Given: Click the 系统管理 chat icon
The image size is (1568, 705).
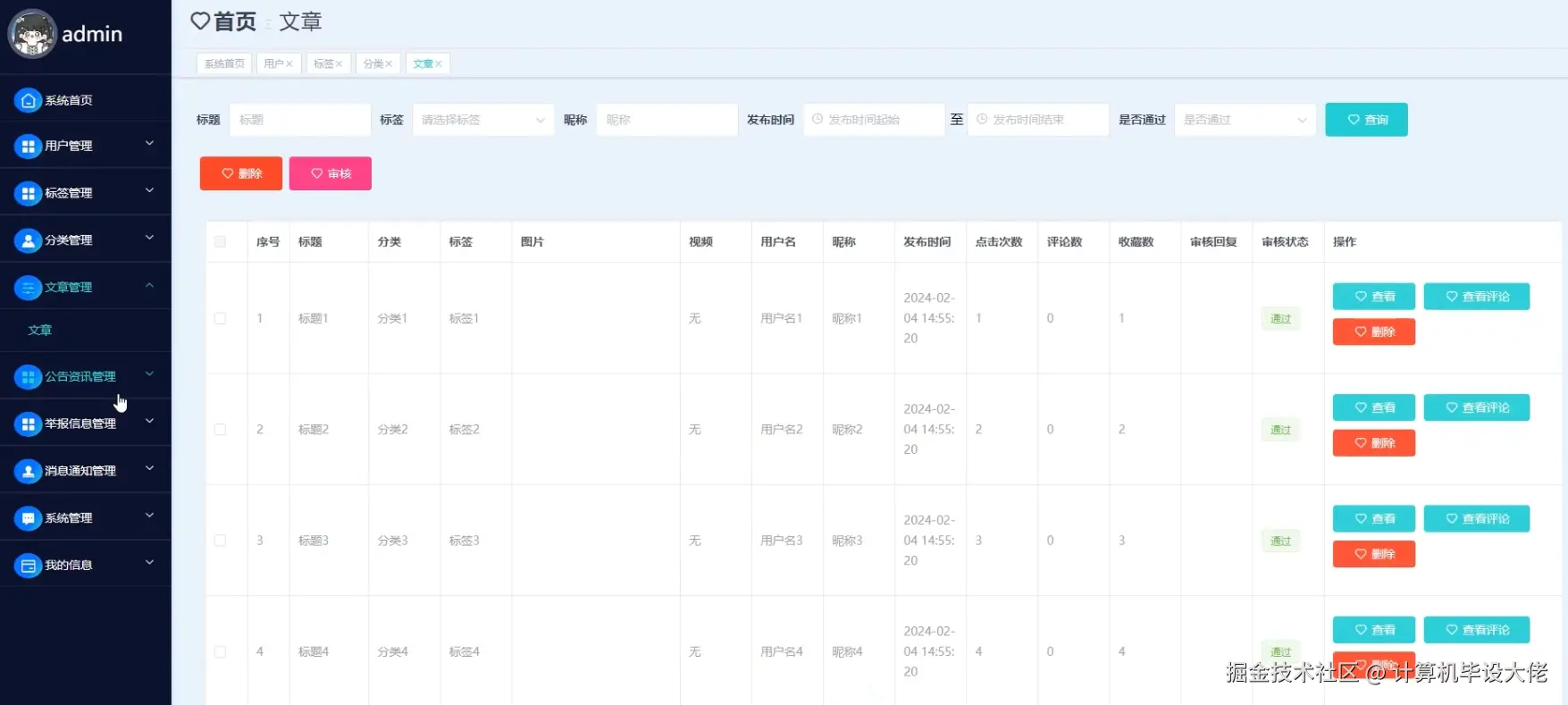Looking at the screenshot, I should (x=29, y=518).
